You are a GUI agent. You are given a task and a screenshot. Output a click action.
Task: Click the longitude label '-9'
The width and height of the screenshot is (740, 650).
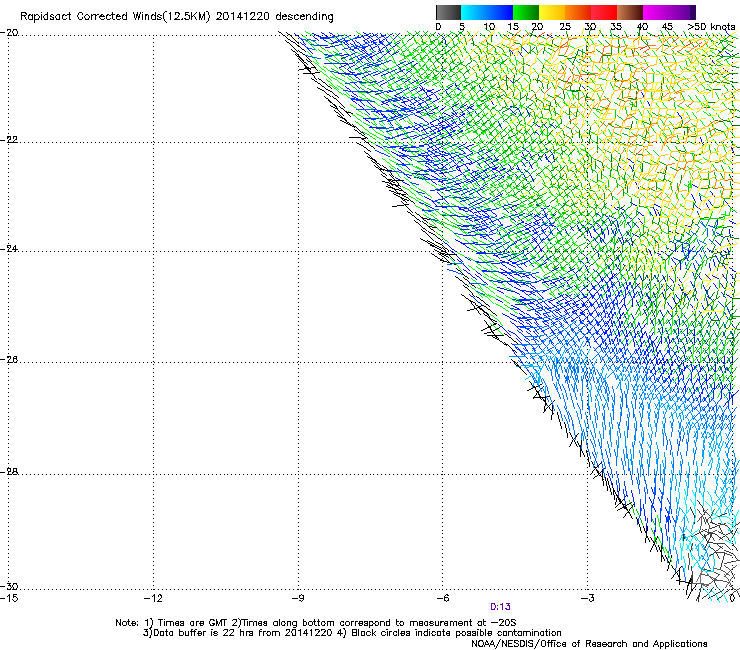(298, 598)
